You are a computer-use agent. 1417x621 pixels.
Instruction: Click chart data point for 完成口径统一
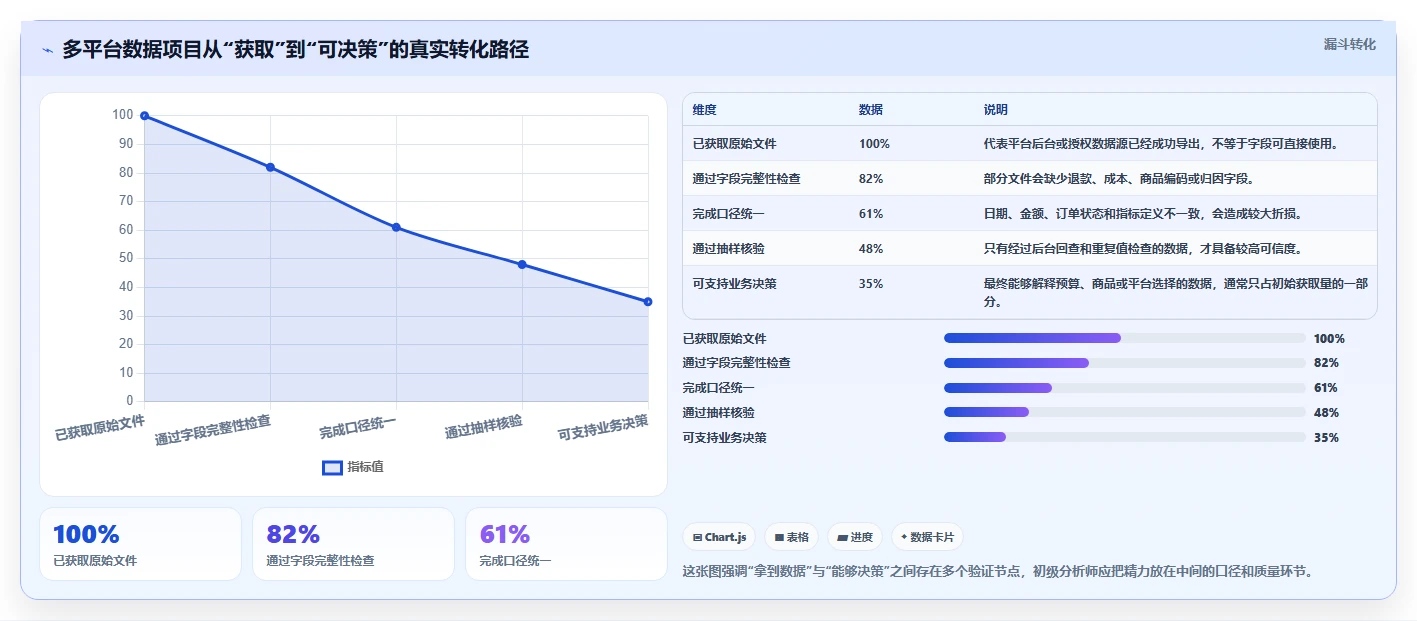coord(396,227)
